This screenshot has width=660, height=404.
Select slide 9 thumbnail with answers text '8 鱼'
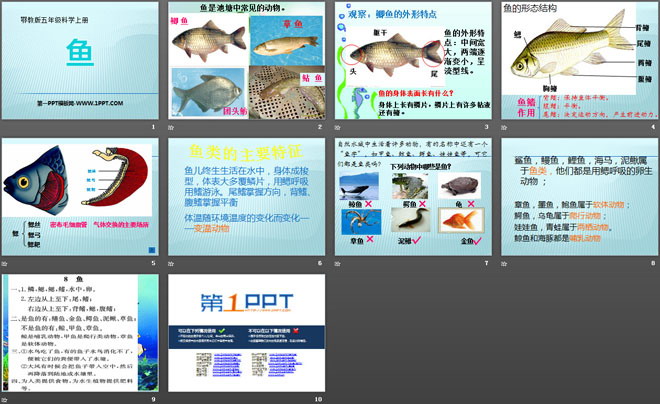click(80, 333)
